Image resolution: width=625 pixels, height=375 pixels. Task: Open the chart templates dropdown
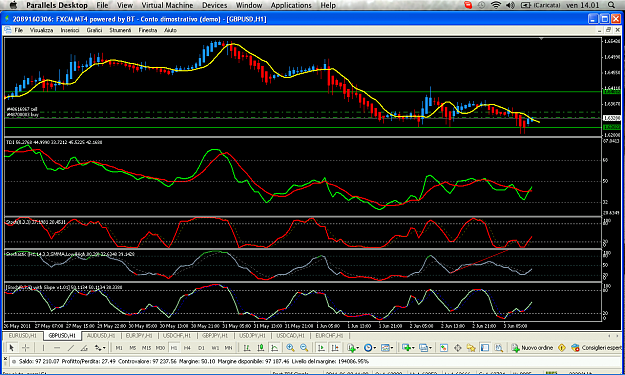(x=387, y=348)
